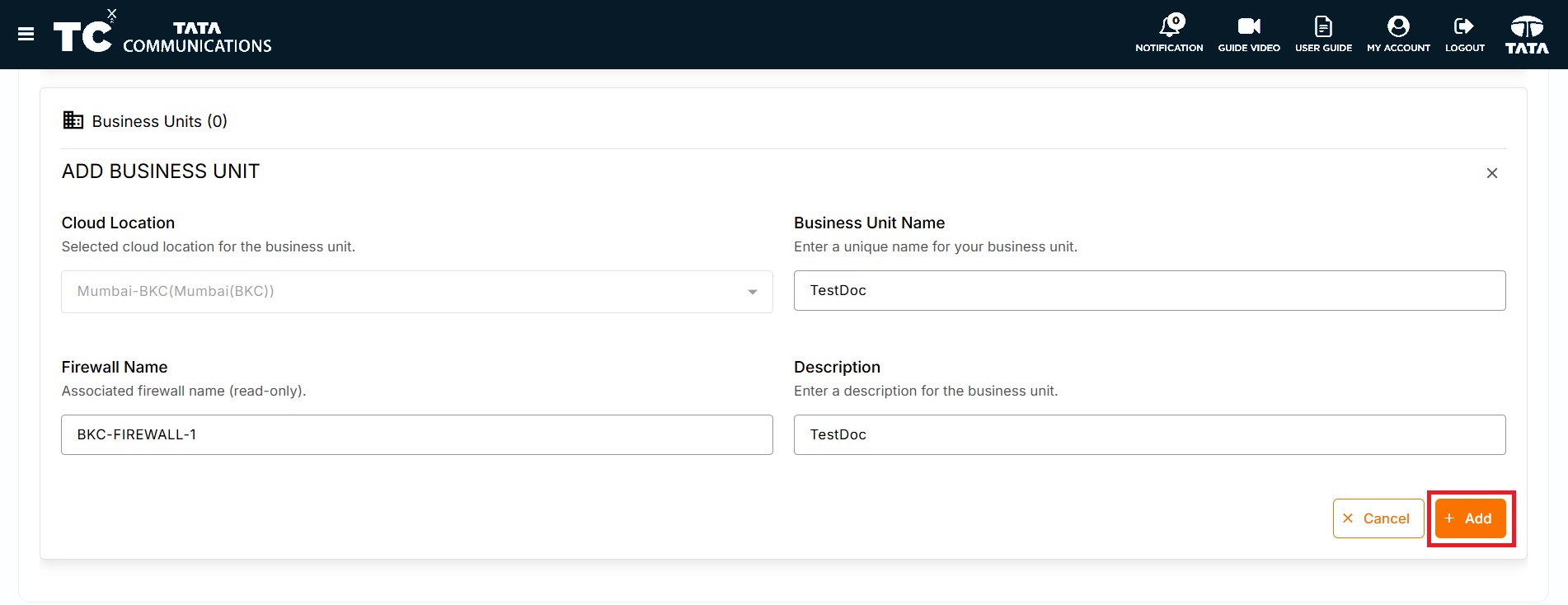Image resolution: width=1568 pixels, height=605 pixels.
Task: Click the Business Units building icon
Action: point(73,120)
